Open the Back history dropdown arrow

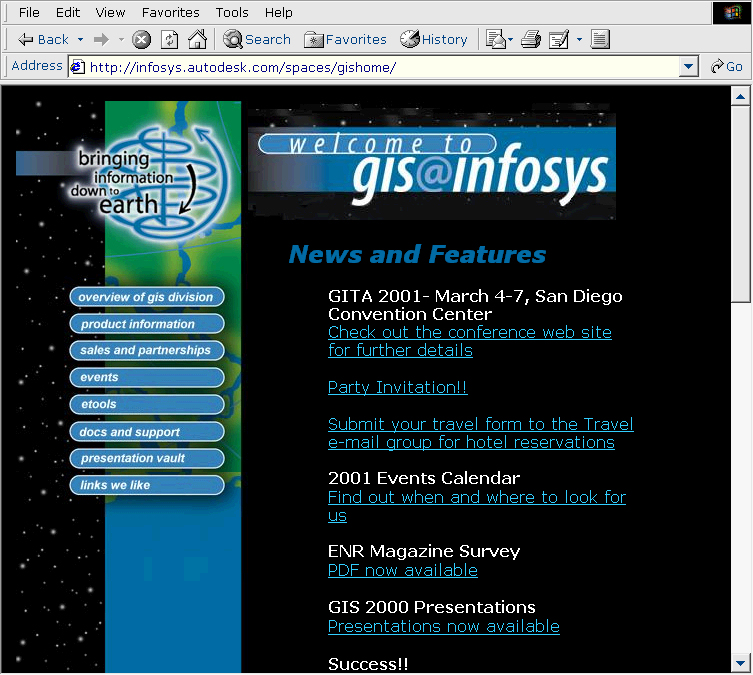point(80,39)
